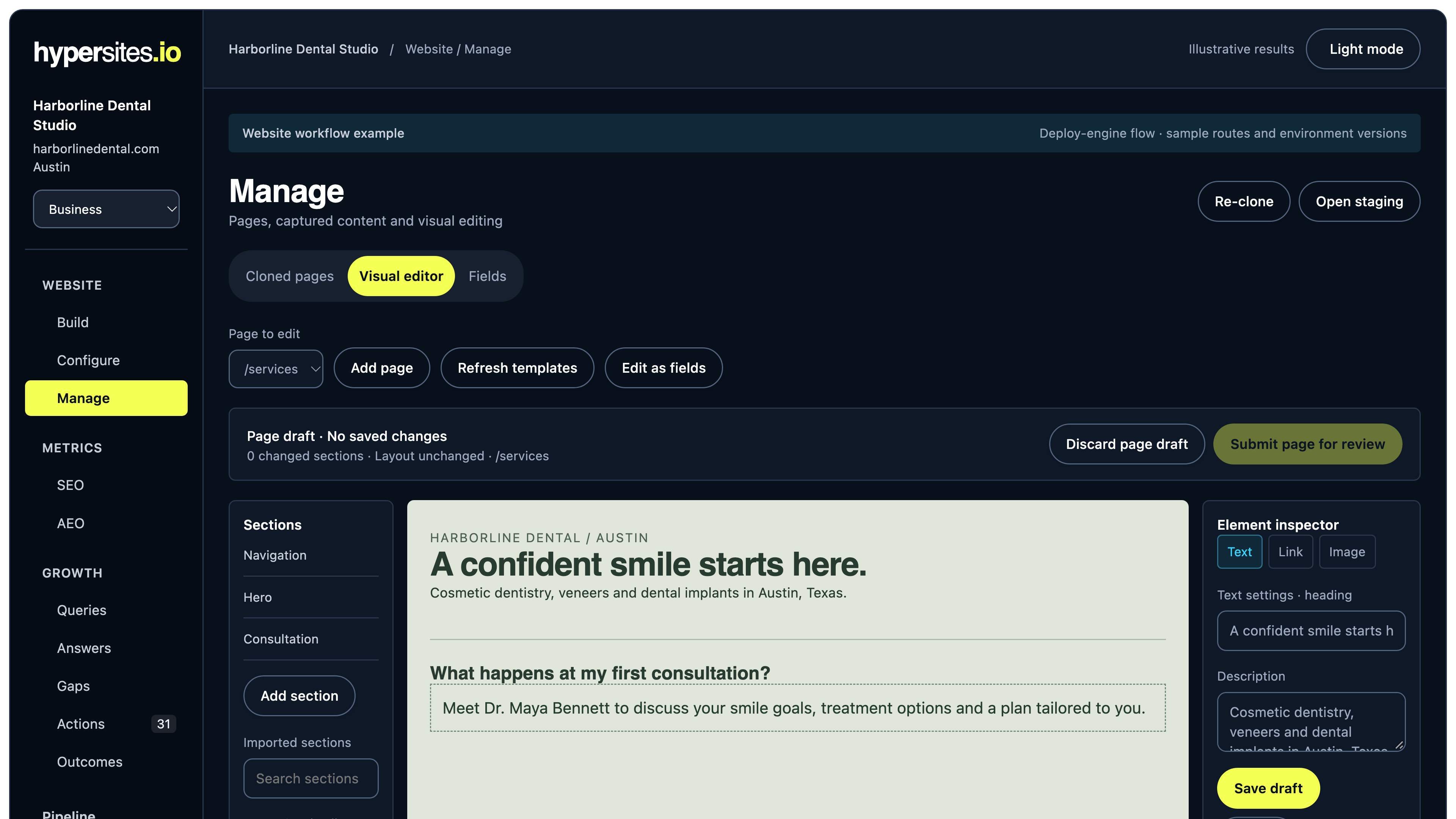Image resolution: width=1456 pixels, height=819 pixels.
Task: Click the consultation question heading
Action: pyautogui.click(x=600, y=673)
